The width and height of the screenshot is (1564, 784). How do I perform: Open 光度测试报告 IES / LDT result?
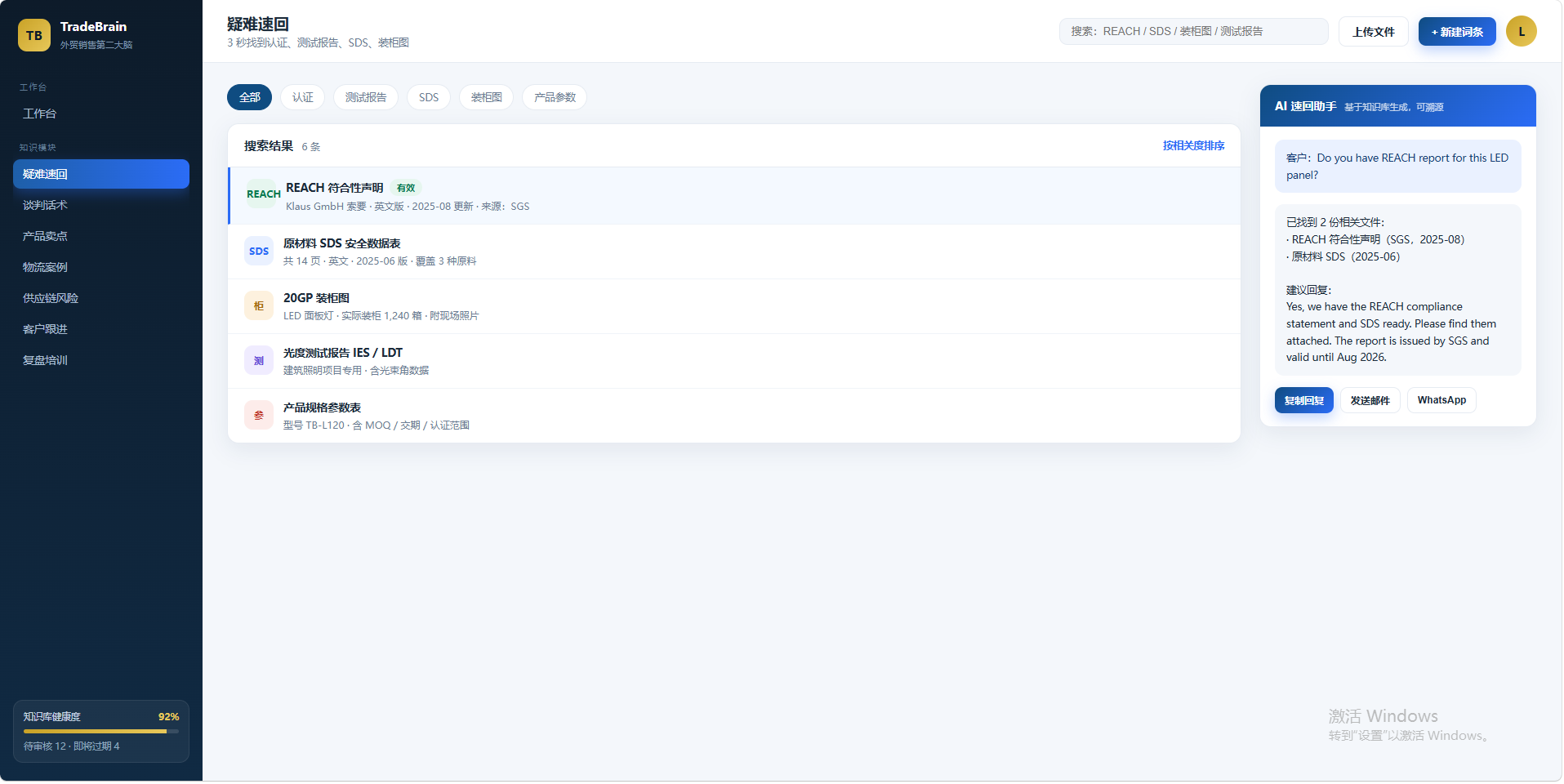734,361
